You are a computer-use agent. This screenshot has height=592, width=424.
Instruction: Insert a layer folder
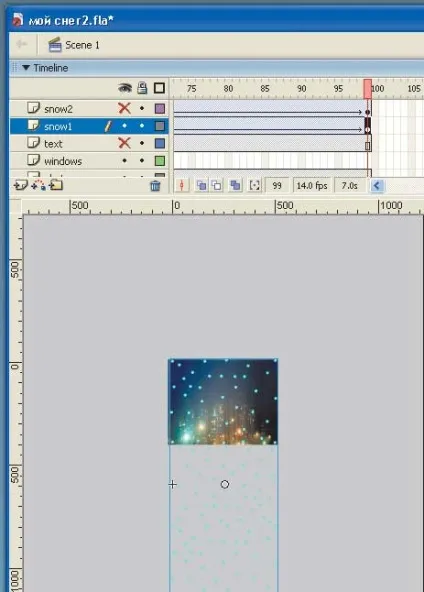(56, 185)
